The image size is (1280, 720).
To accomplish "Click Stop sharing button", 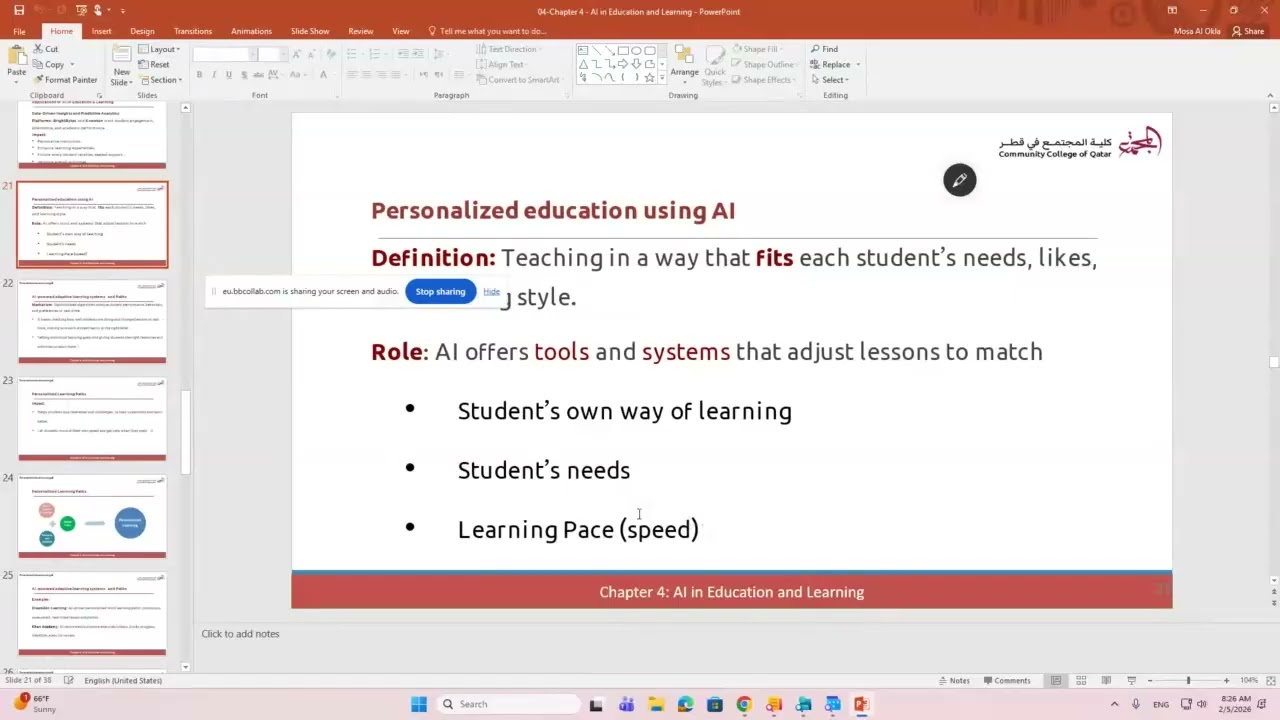I will [441, 291].
